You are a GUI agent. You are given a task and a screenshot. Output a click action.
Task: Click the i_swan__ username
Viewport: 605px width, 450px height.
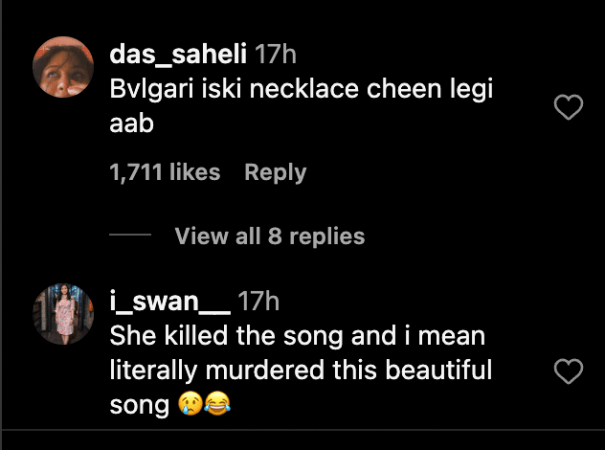point(170,301)
